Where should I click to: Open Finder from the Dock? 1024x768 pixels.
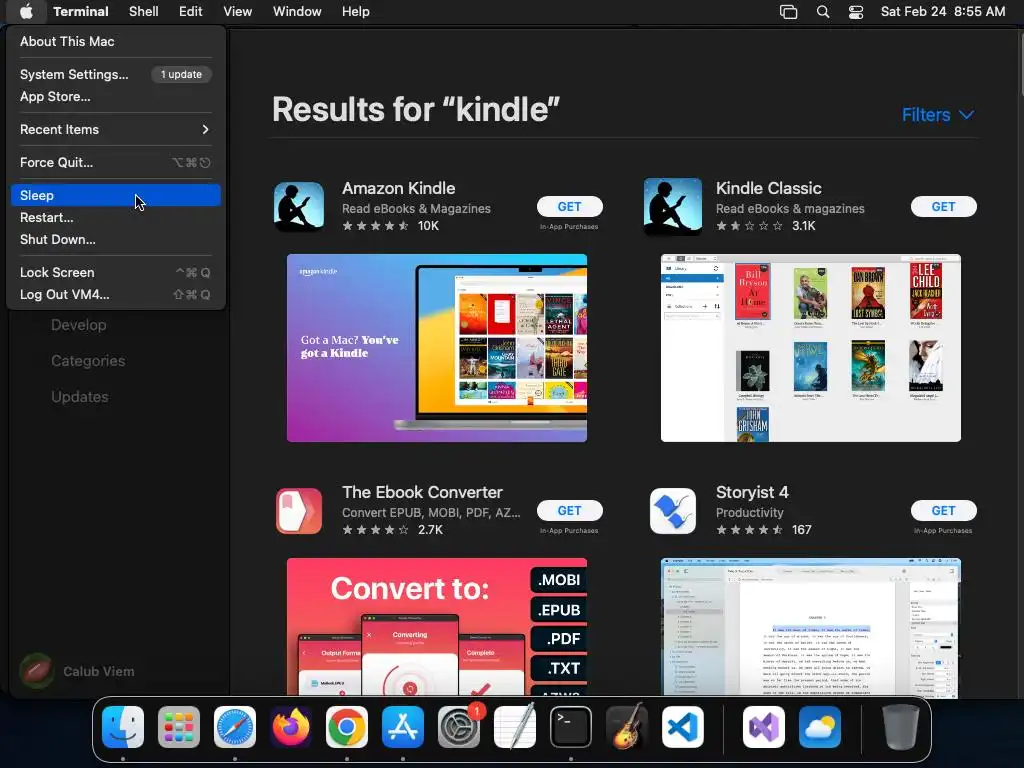123,727
